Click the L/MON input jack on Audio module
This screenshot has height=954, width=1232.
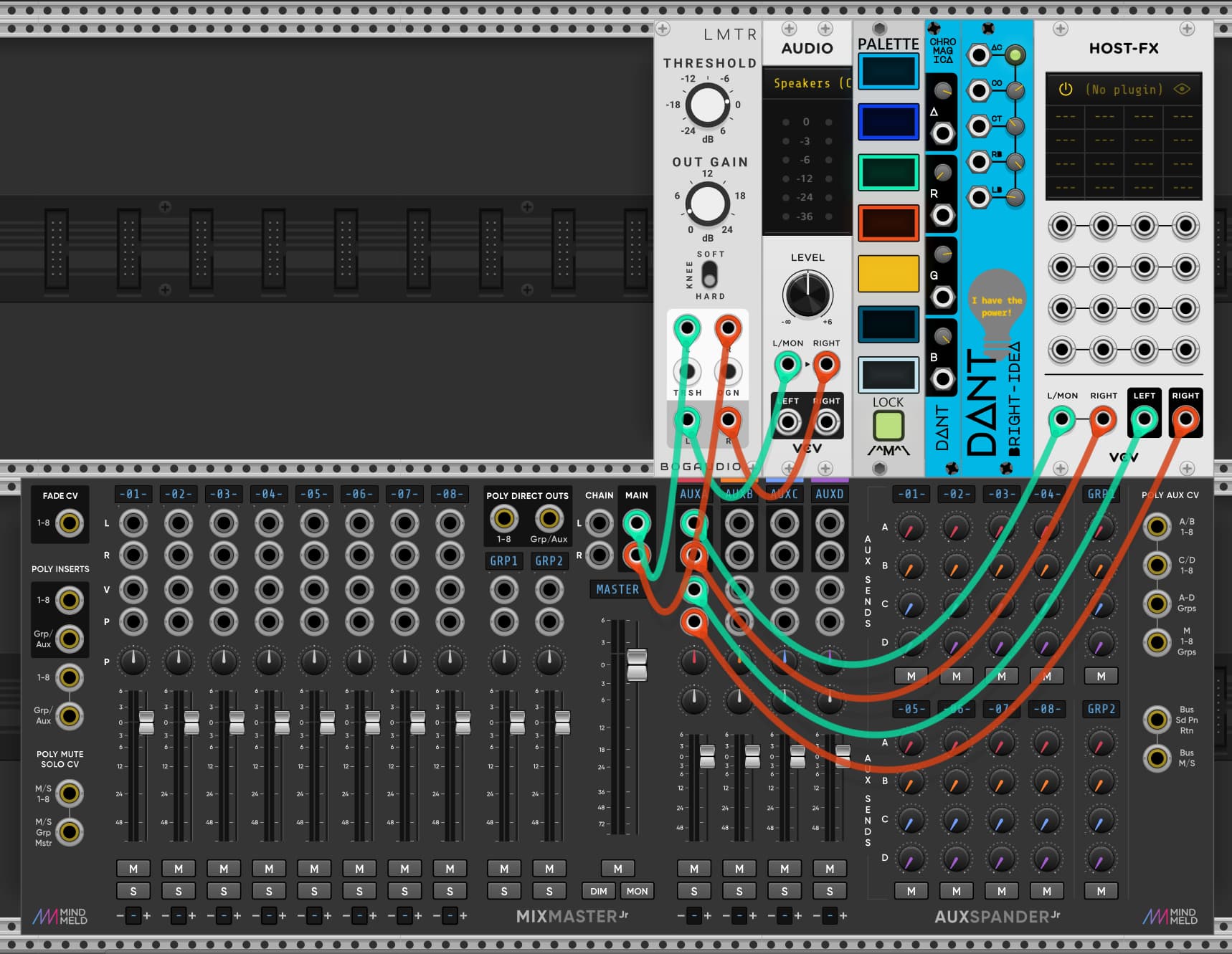point(787,365)
